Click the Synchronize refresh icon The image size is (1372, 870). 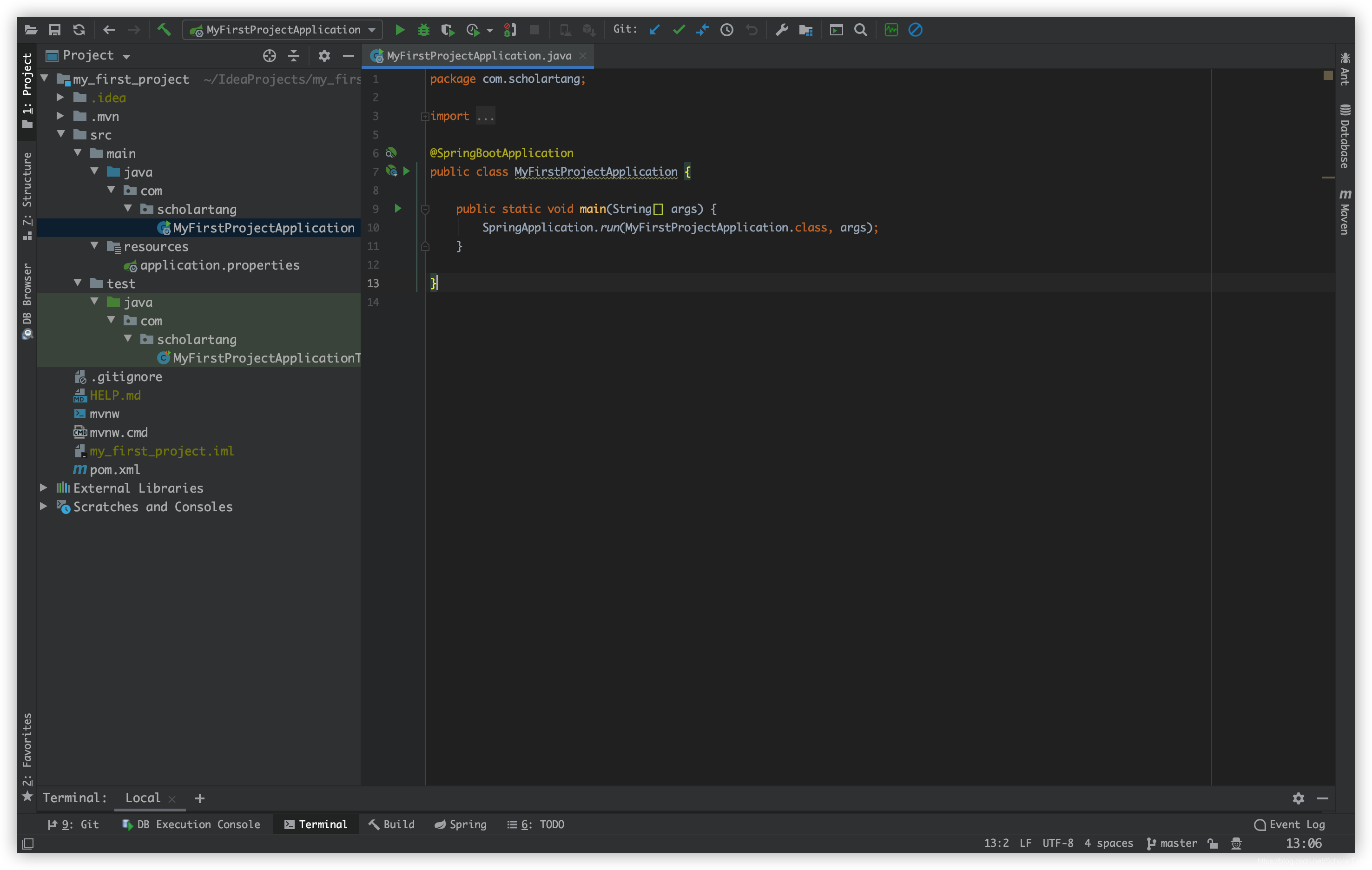coord(79,30)
